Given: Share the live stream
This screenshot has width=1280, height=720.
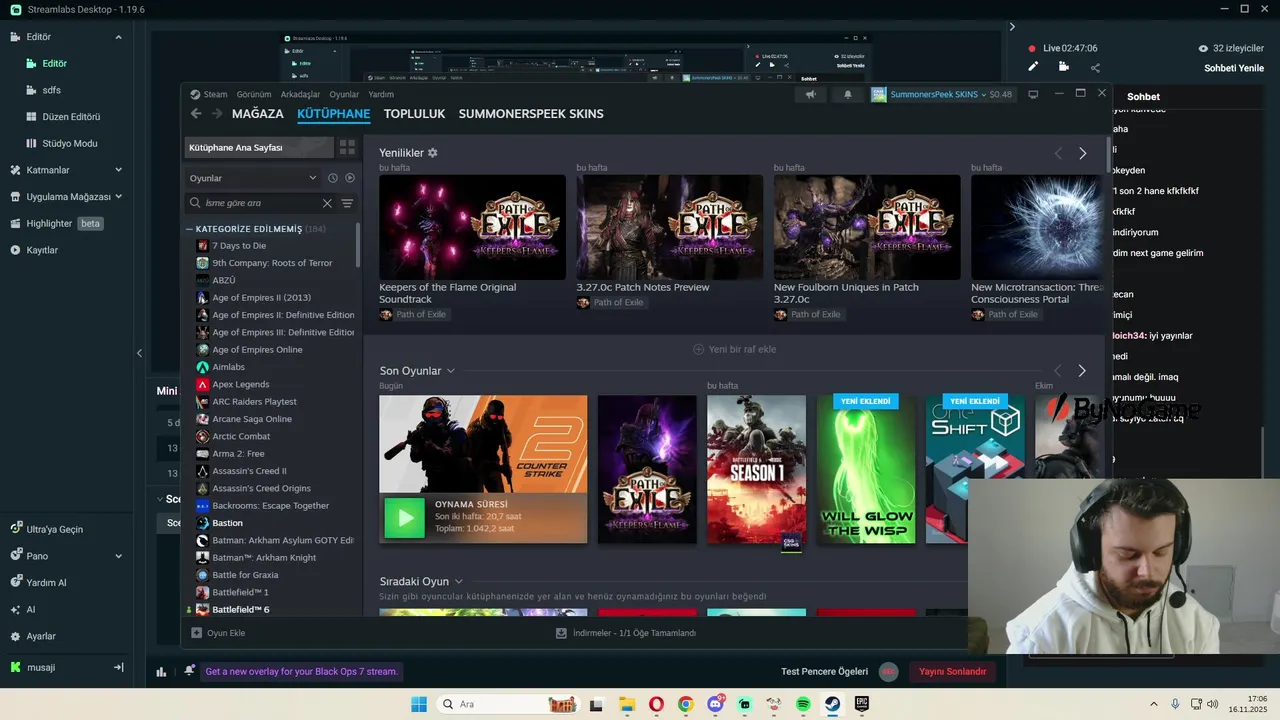Looking at the screenshot, I should [x=1095, y=67].
